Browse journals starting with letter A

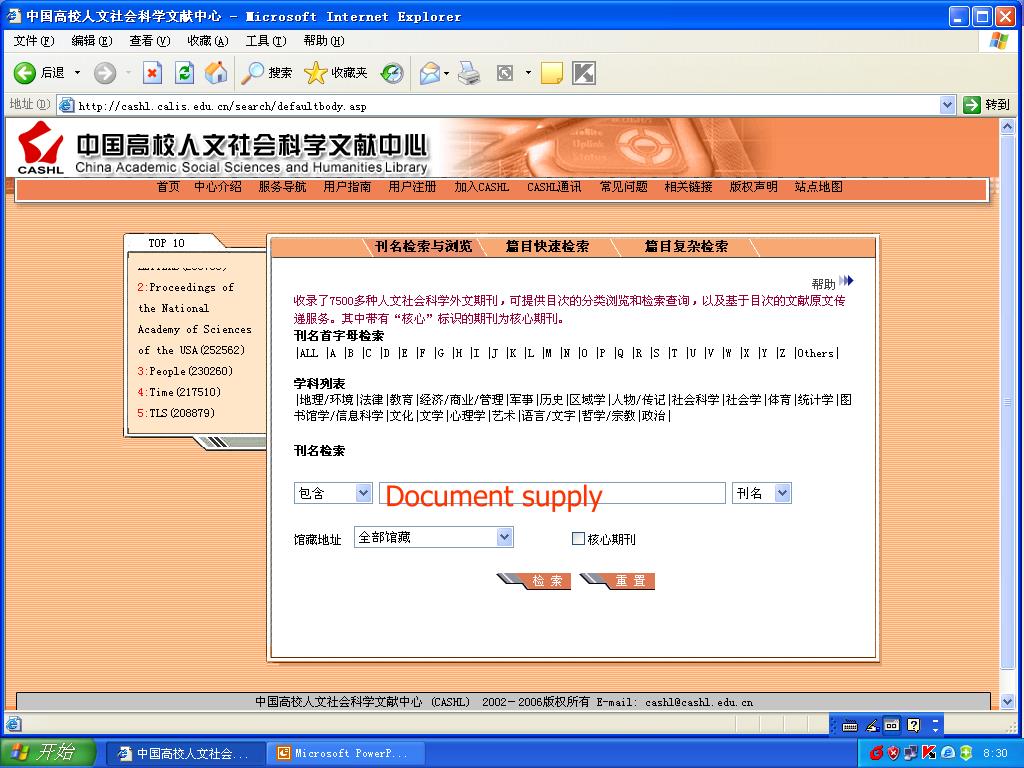[332, 353]
